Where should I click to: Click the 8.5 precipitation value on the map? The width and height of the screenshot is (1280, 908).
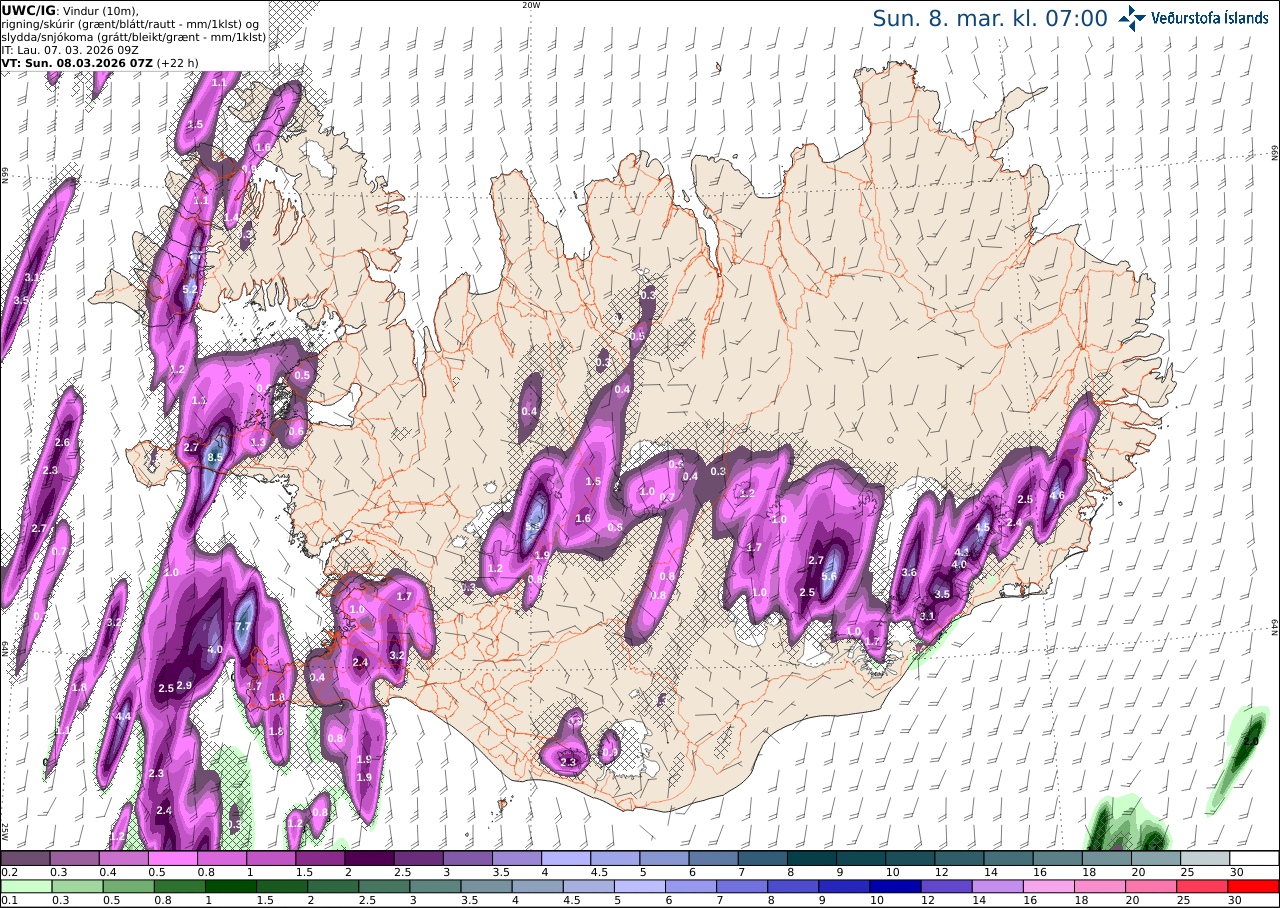[x=214, y=457]
